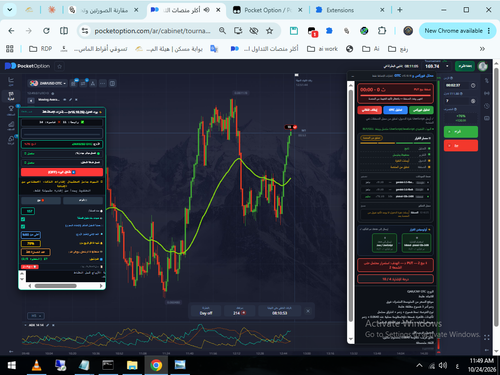Switch to the tab titled مقارنة الموزاين

pos(105,10)
